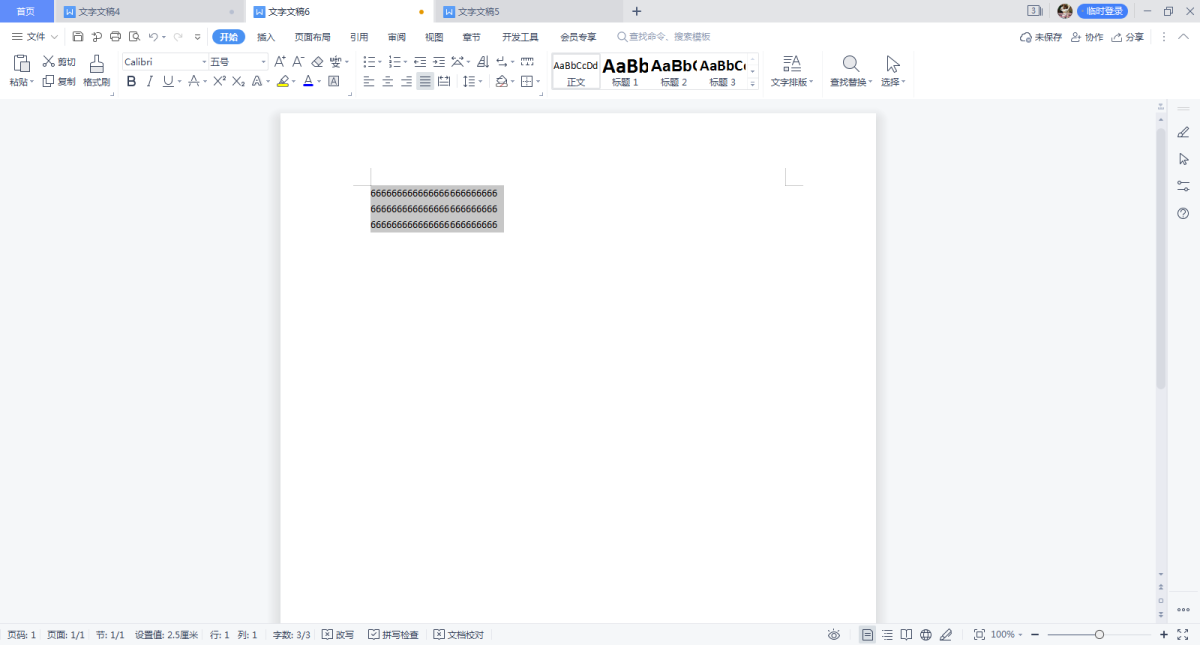Switch to the 引用 References tab

pyautogui.click(x=359, y=37)
